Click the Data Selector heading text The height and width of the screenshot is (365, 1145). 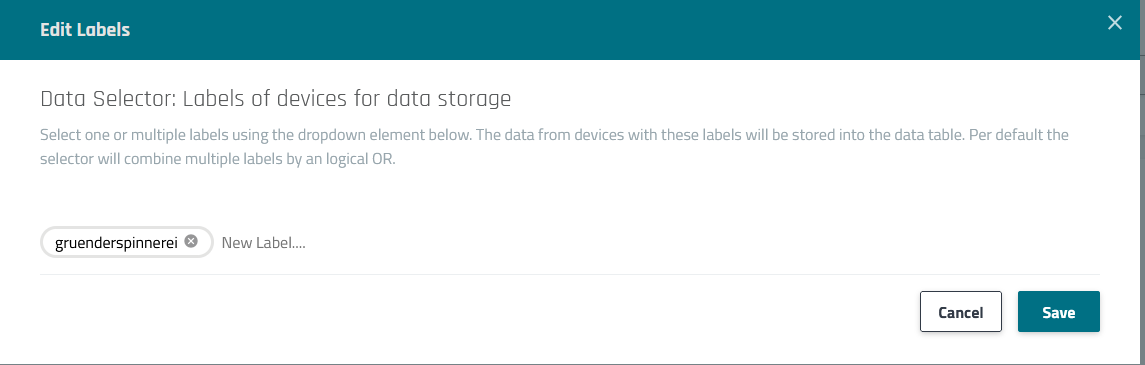pyautogui.click(x=275, y=99)
